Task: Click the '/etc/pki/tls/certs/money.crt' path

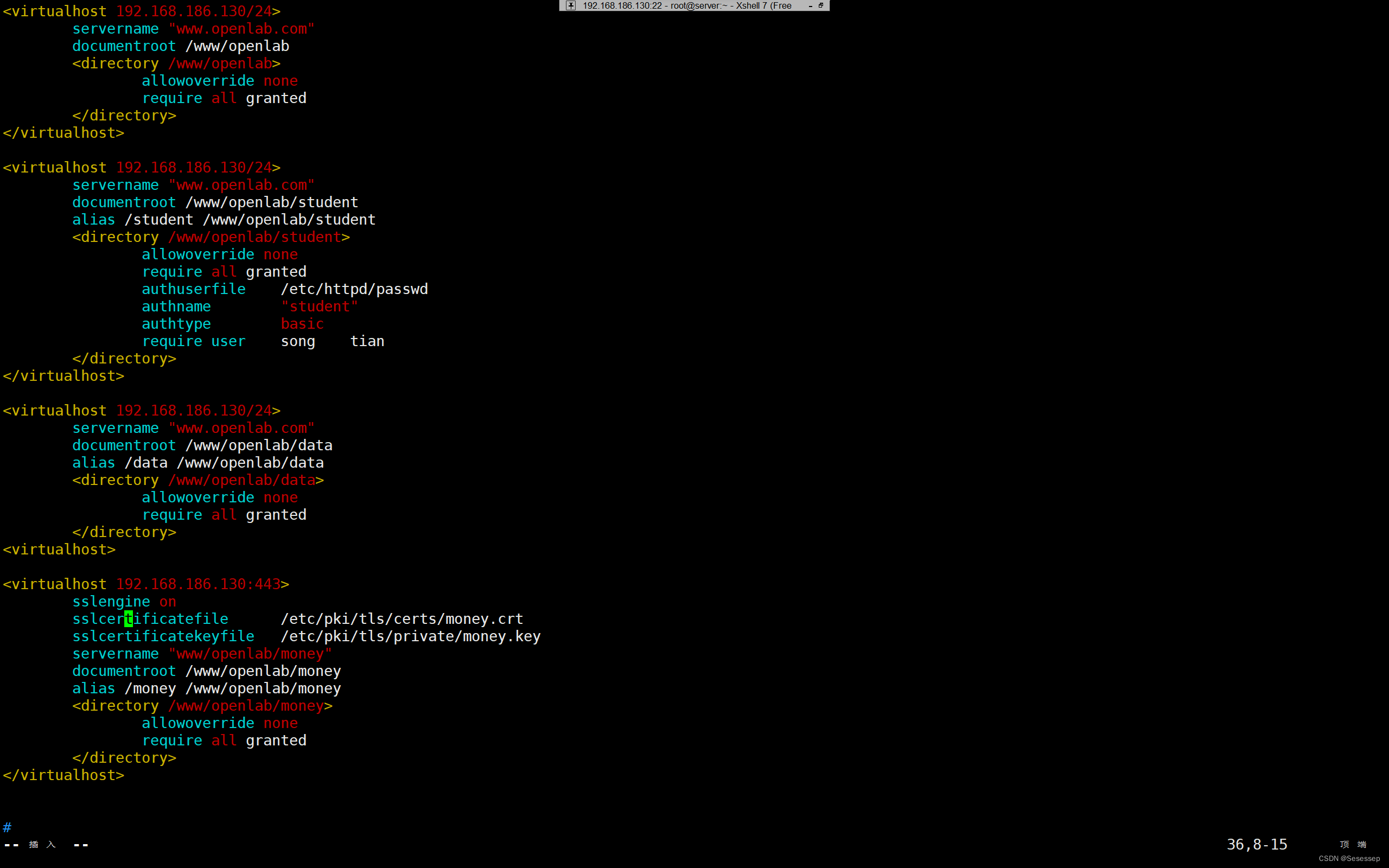Action: tap(402, 619)
